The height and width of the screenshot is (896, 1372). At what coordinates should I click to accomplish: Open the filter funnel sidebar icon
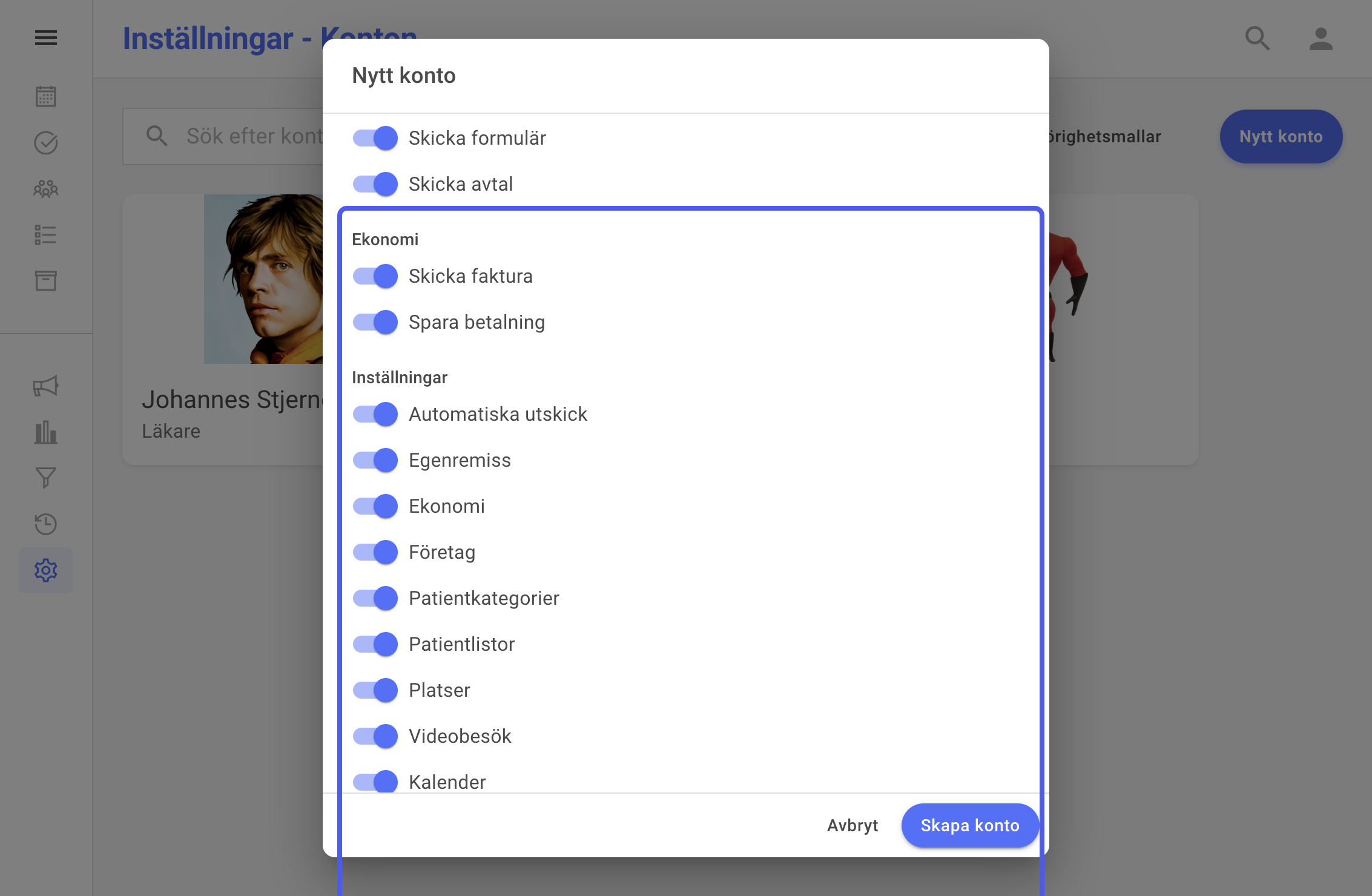click(x=46, y=478)
